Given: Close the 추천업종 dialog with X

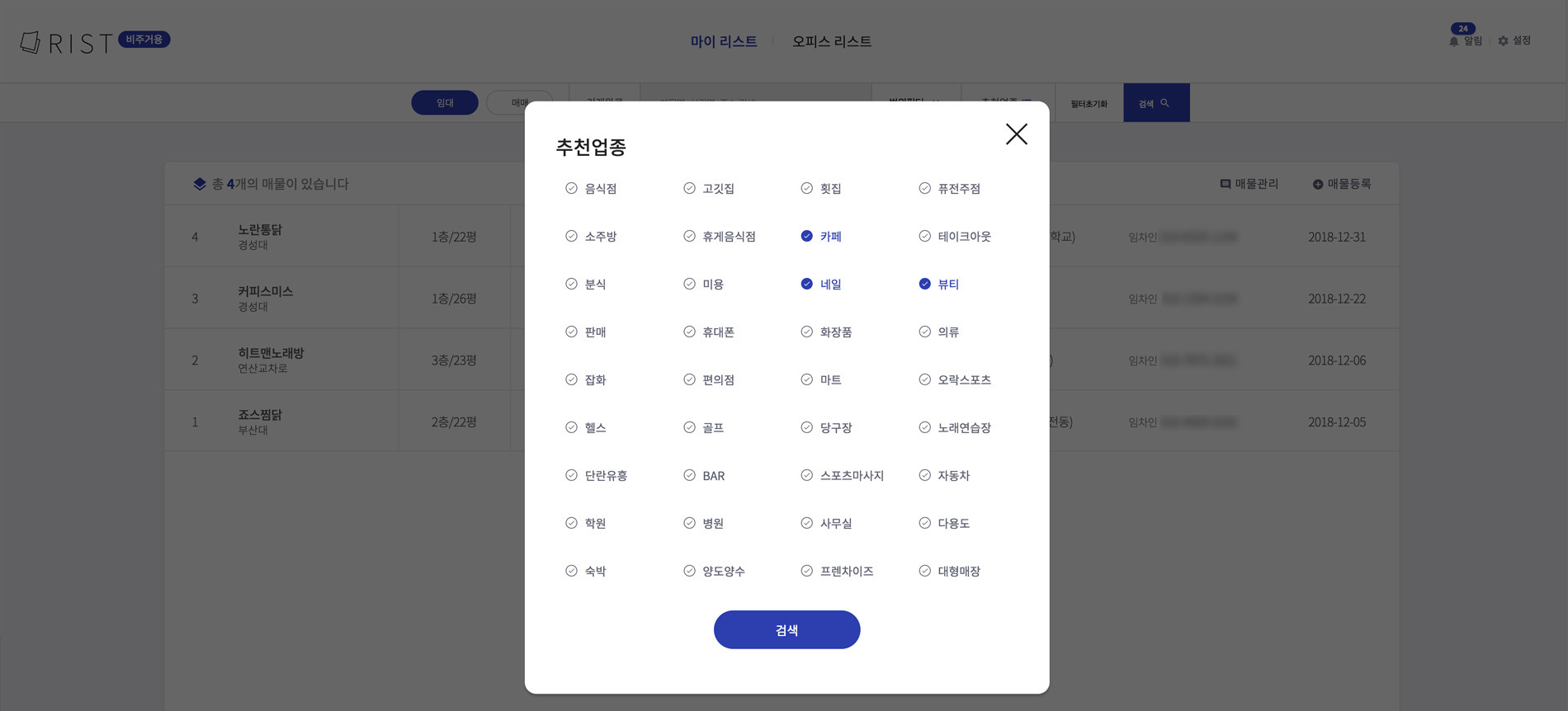Looking at the screenshot, I should [1016, 134].
